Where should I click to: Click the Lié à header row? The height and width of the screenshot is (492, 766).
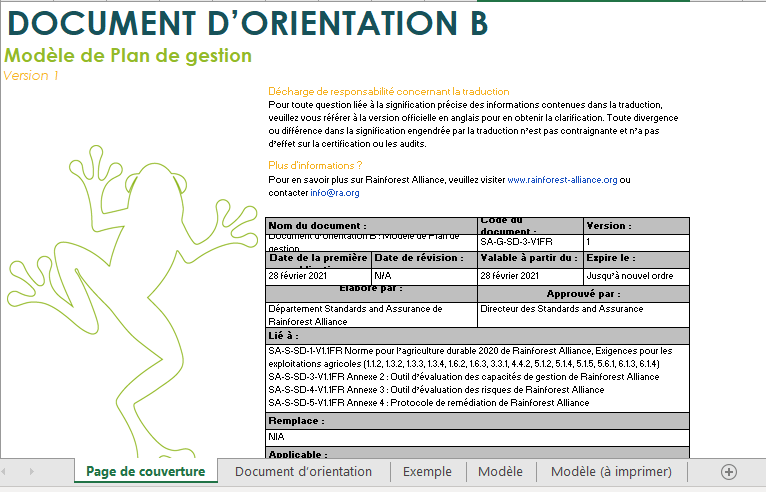(476, 335)
